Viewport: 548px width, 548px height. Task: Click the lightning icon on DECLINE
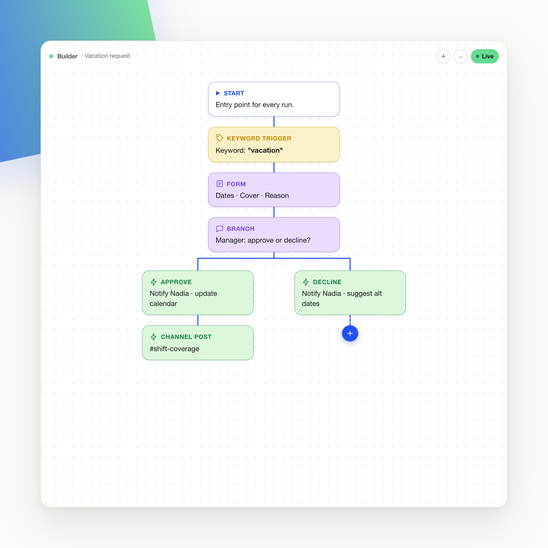[x=306, y=282]
